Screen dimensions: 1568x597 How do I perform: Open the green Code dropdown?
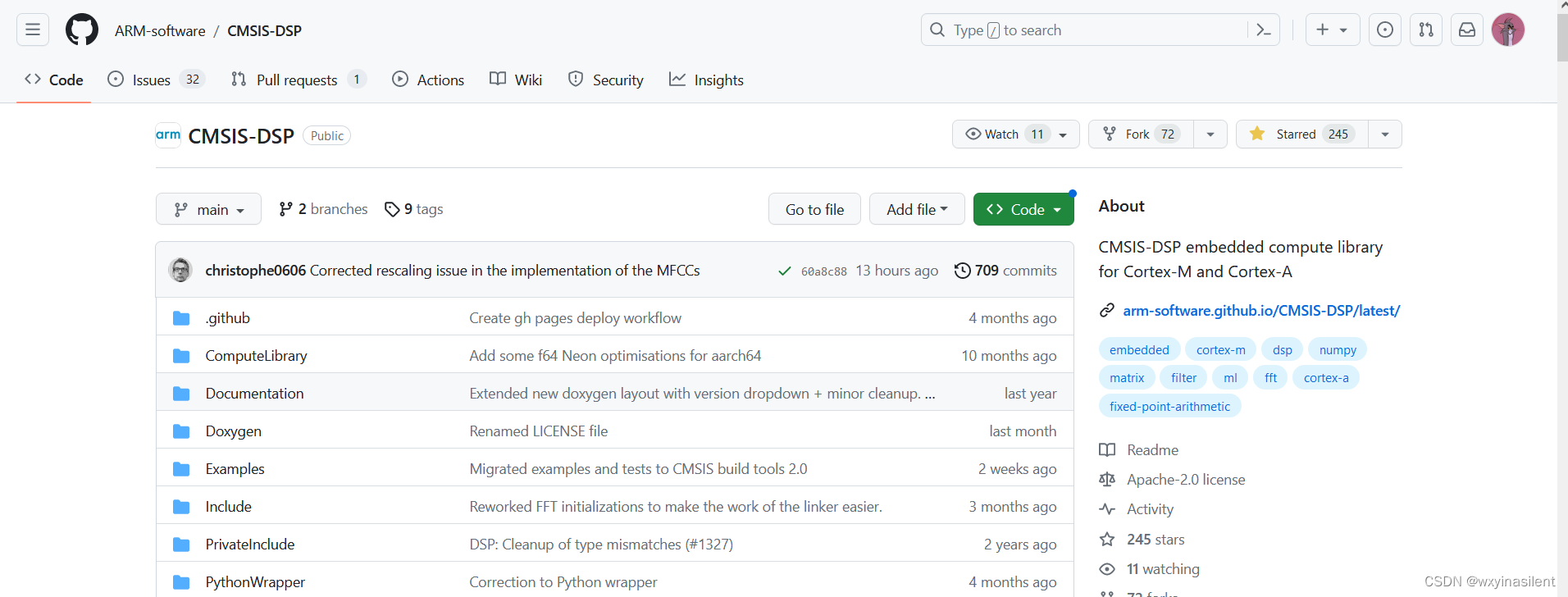[x=1023, y=209]
